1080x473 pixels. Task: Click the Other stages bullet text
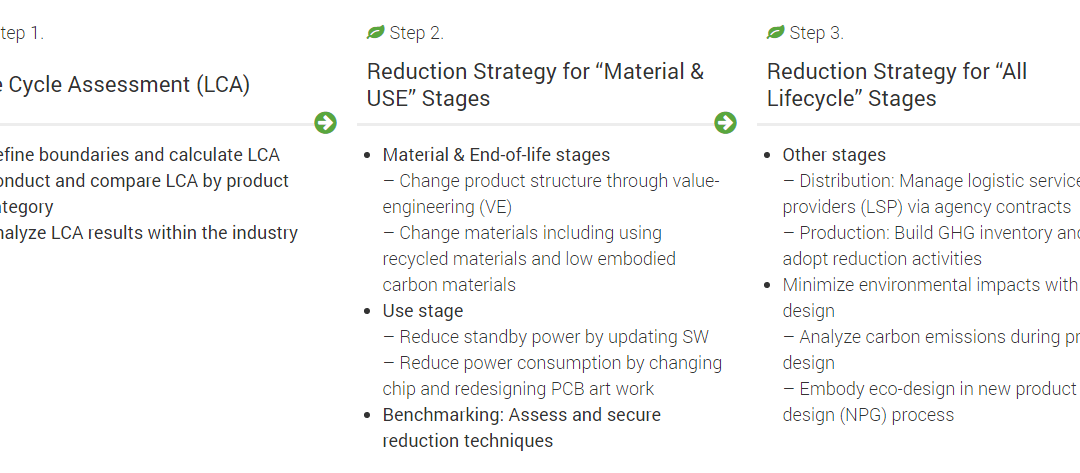click(x=834, y=155)
